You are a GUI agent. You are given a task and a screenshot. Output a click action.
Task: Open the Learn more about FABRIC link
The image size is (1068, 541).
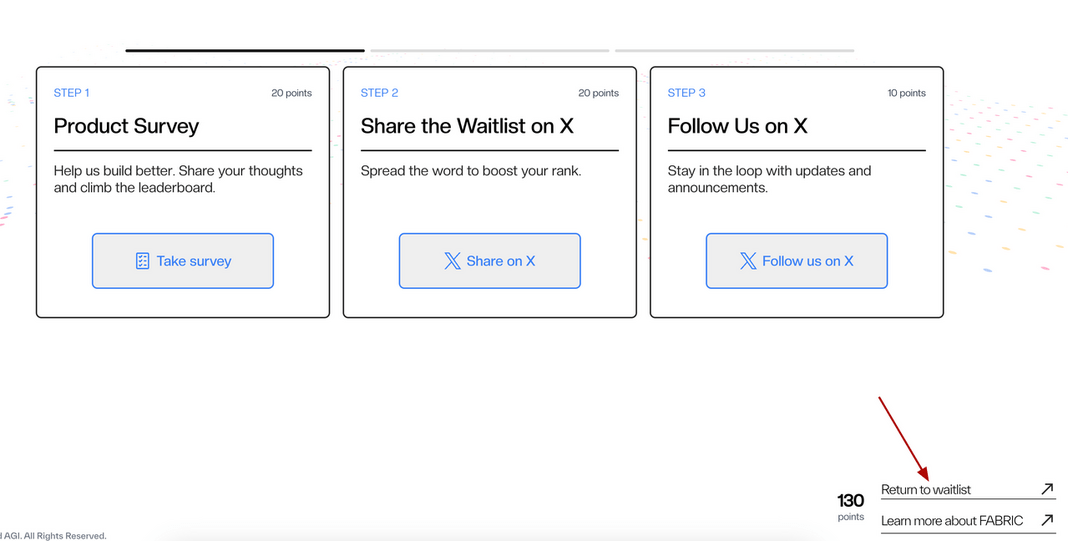(952, 521)
